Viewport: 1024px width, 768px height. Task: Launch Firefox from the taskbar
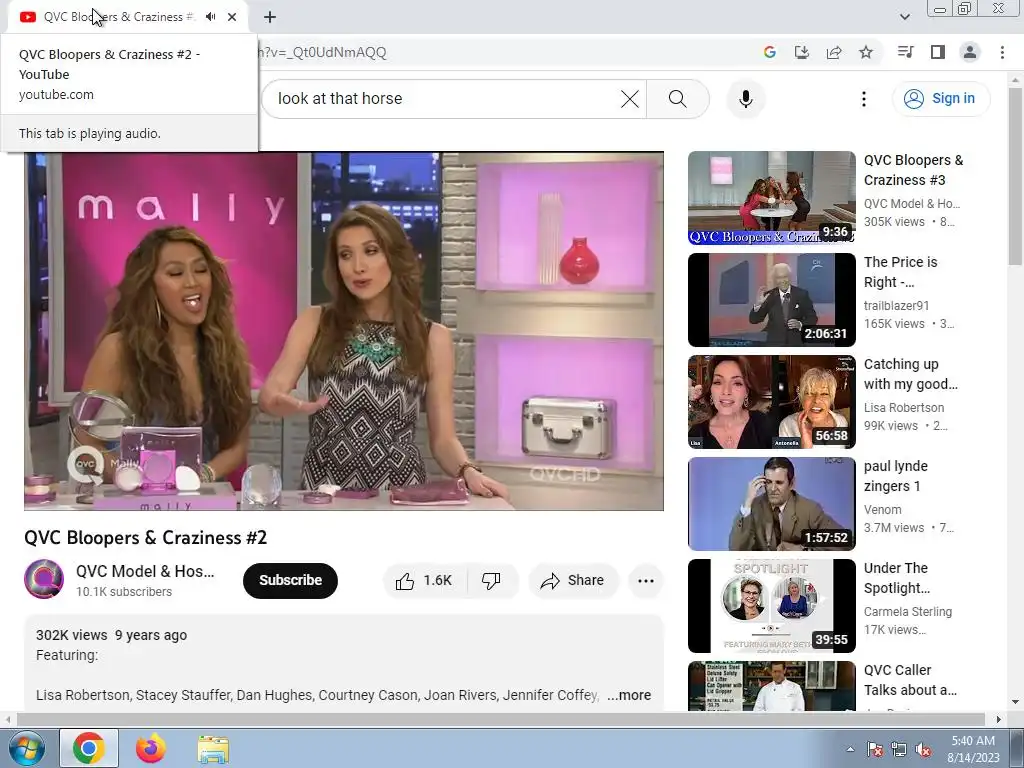(151, 748)
